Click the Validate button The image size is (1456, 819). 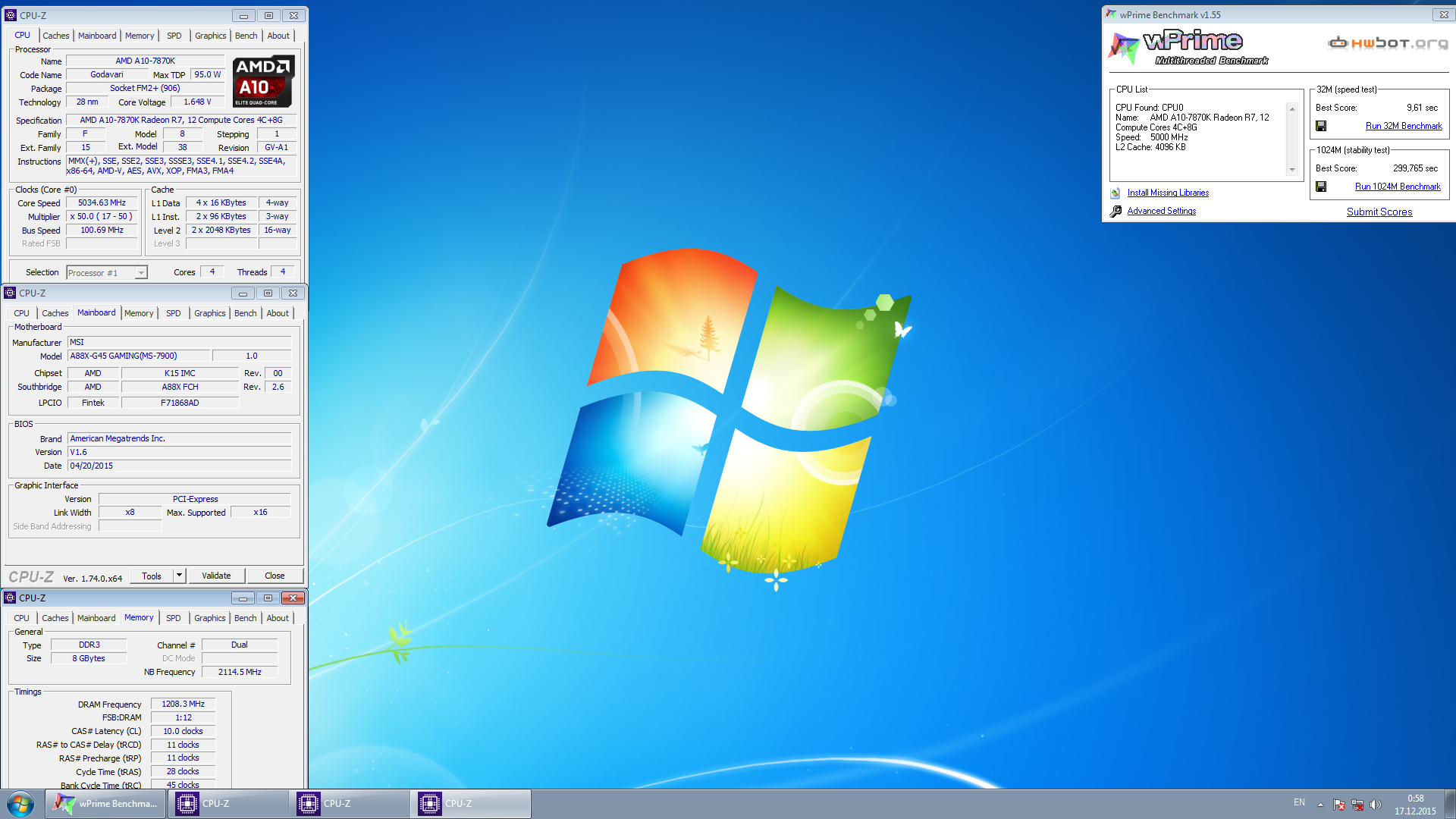point(216,576)
